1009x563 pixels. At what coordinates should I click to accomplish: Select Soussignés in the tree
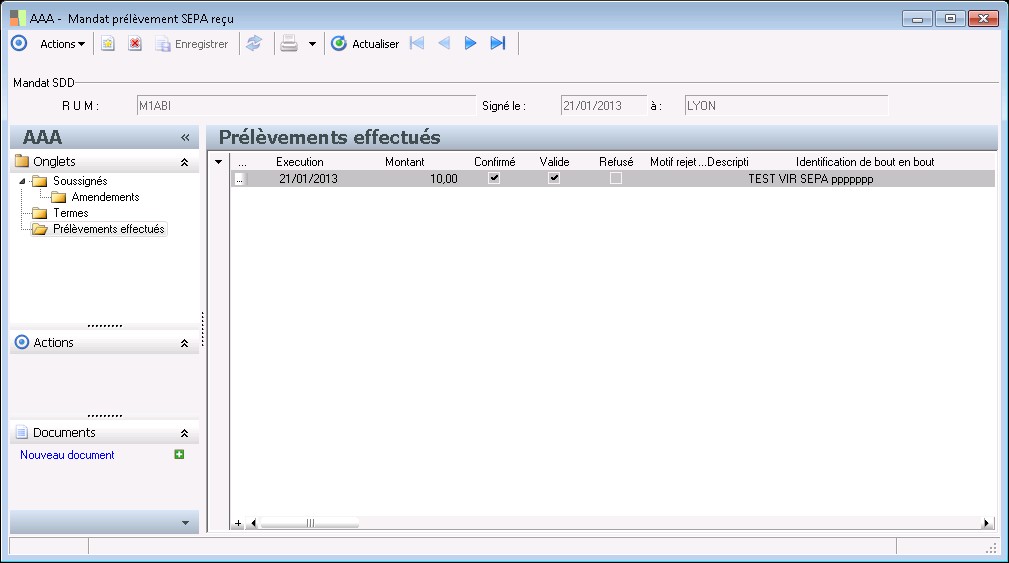click(80, 181)
